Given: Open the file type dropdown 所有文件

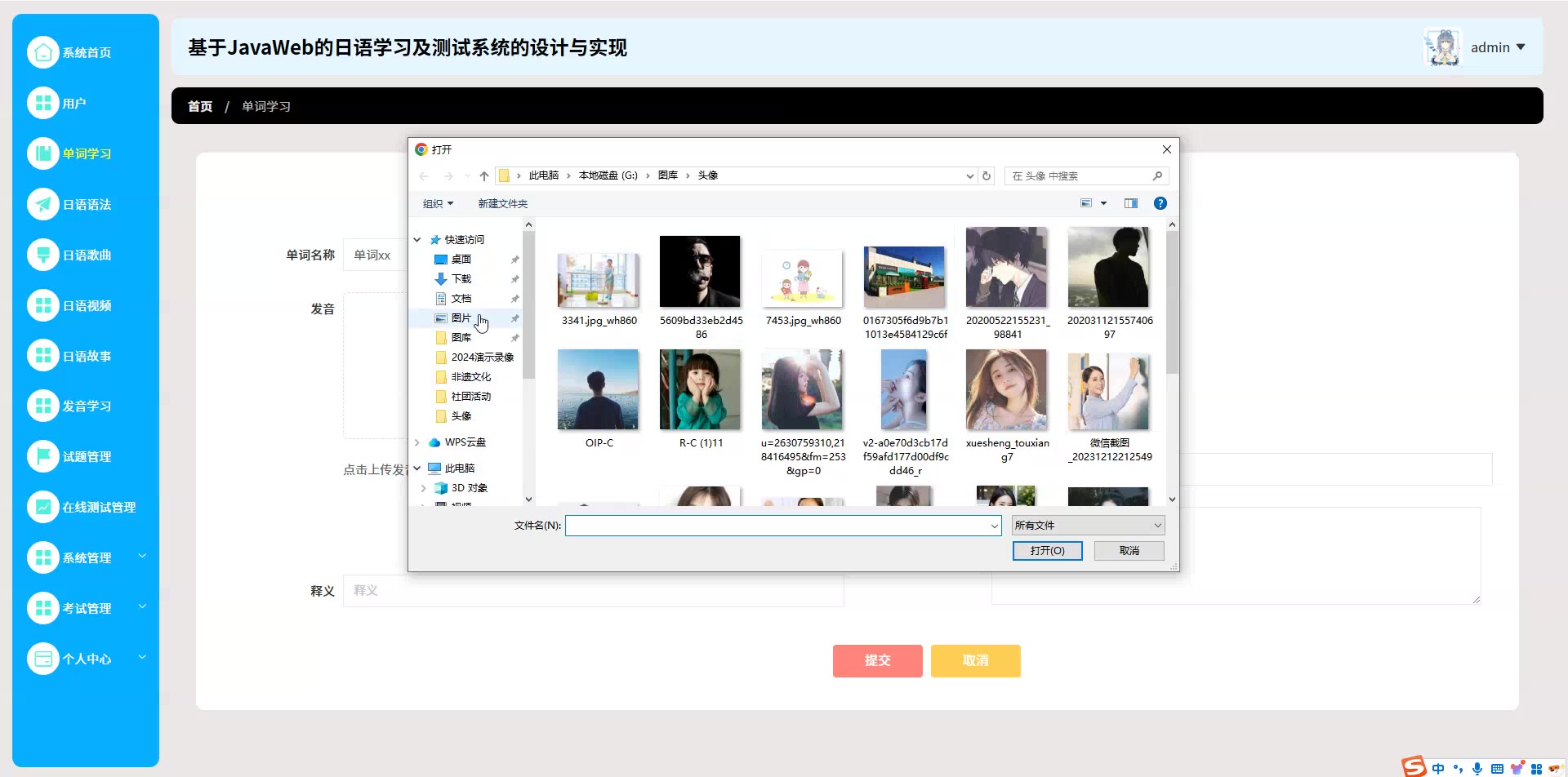Looking at the screenshot, I should tap(1087, 526).
